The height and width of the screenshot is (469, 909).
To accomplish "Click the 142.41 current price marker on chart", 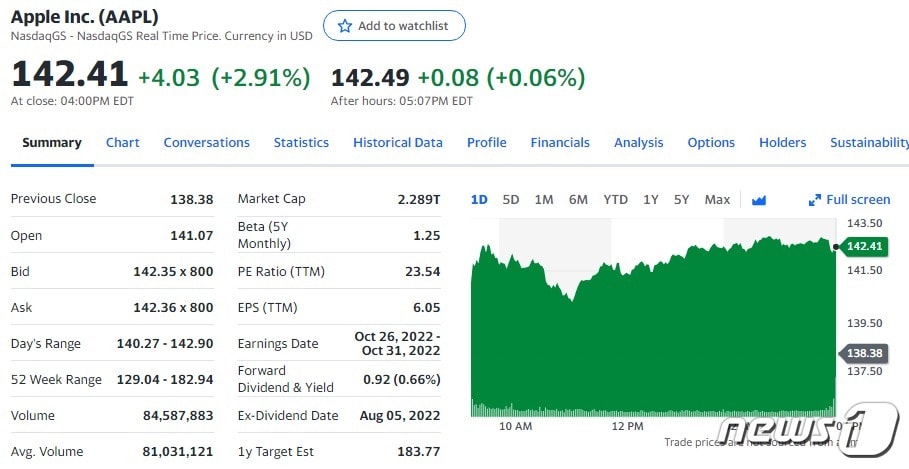I will point(862,246).
